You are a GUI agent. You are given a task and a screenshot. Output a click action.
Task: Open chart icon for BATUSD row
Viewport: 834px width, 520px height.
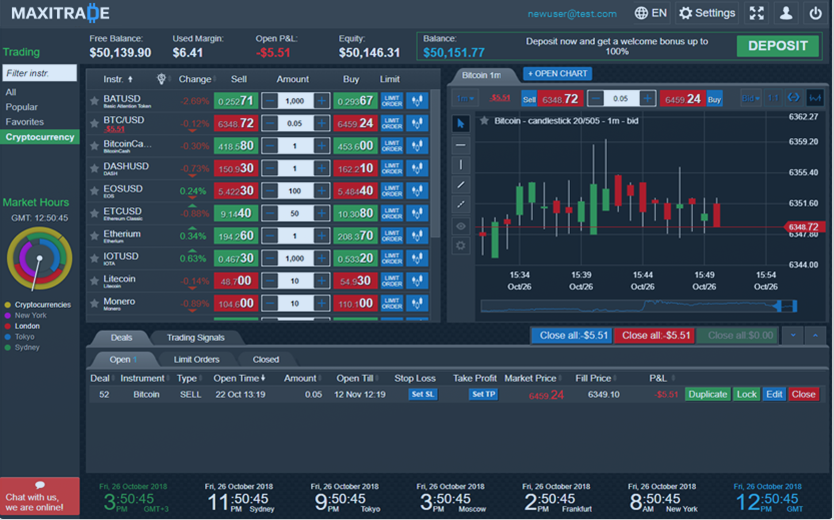(417, 100)
